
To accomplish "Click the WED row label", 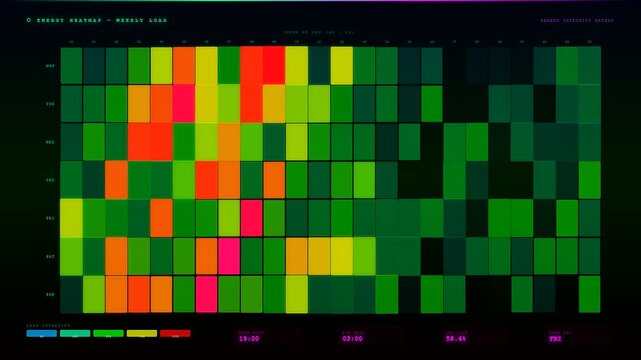I will click(50, 142).
